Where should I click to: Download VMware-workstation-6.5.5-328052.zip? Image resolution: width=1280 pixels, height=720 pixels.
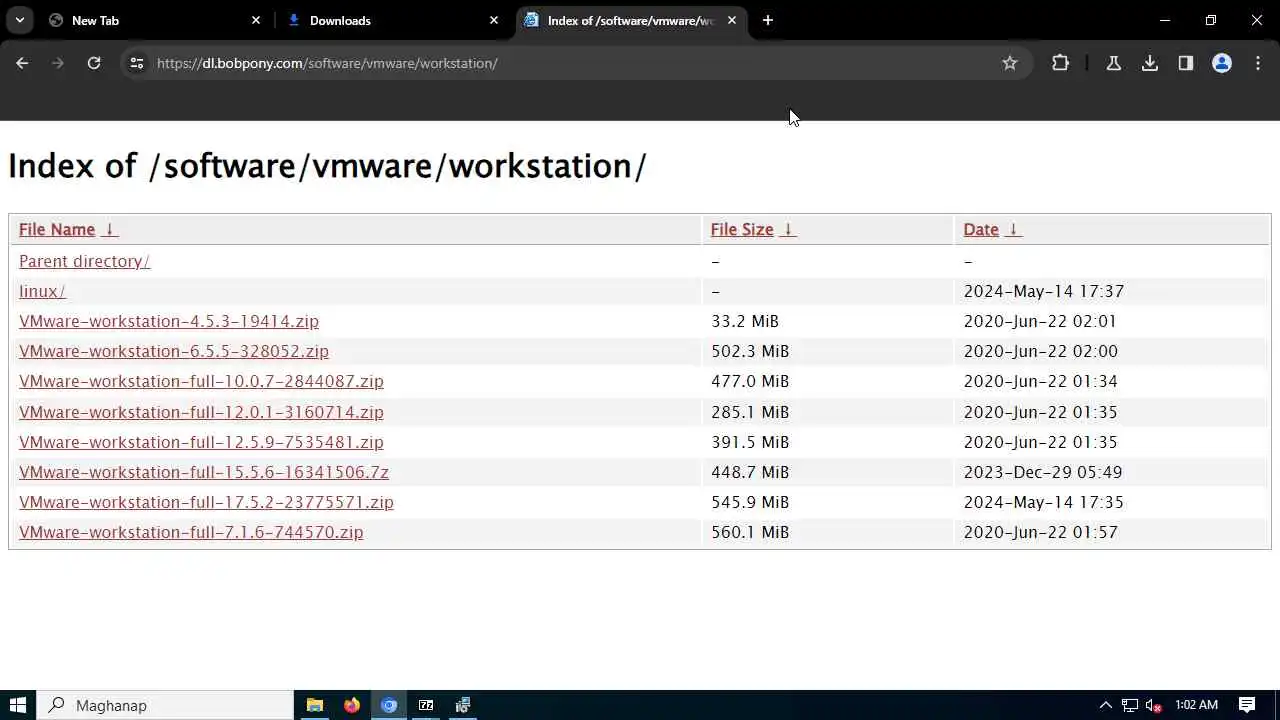click(x=174, y=351)
